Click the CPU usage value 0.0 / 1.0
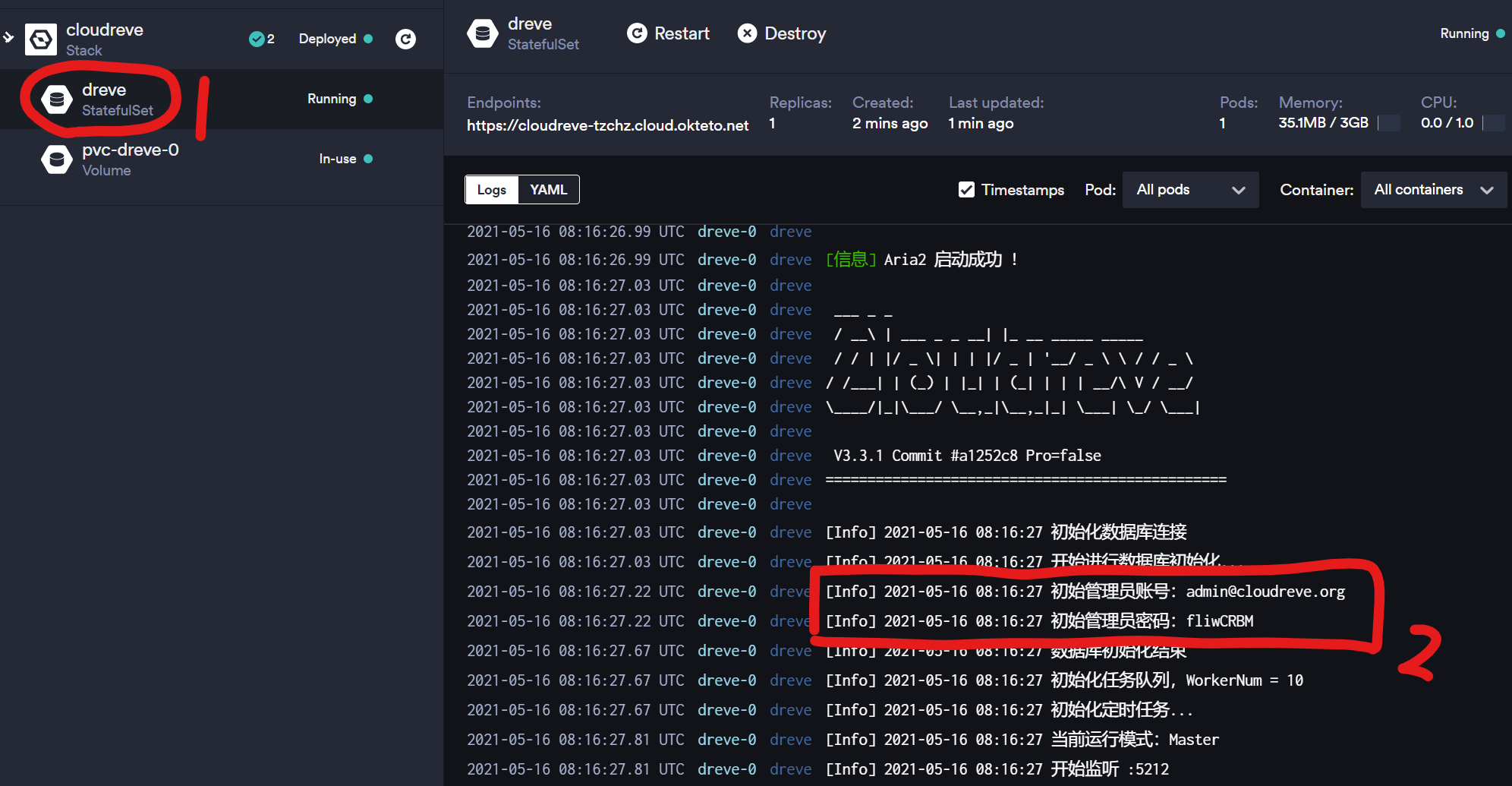Image resolution: width=1512 pixels, height=786 pixels. pyautogui.click(x=1447, y=123)
